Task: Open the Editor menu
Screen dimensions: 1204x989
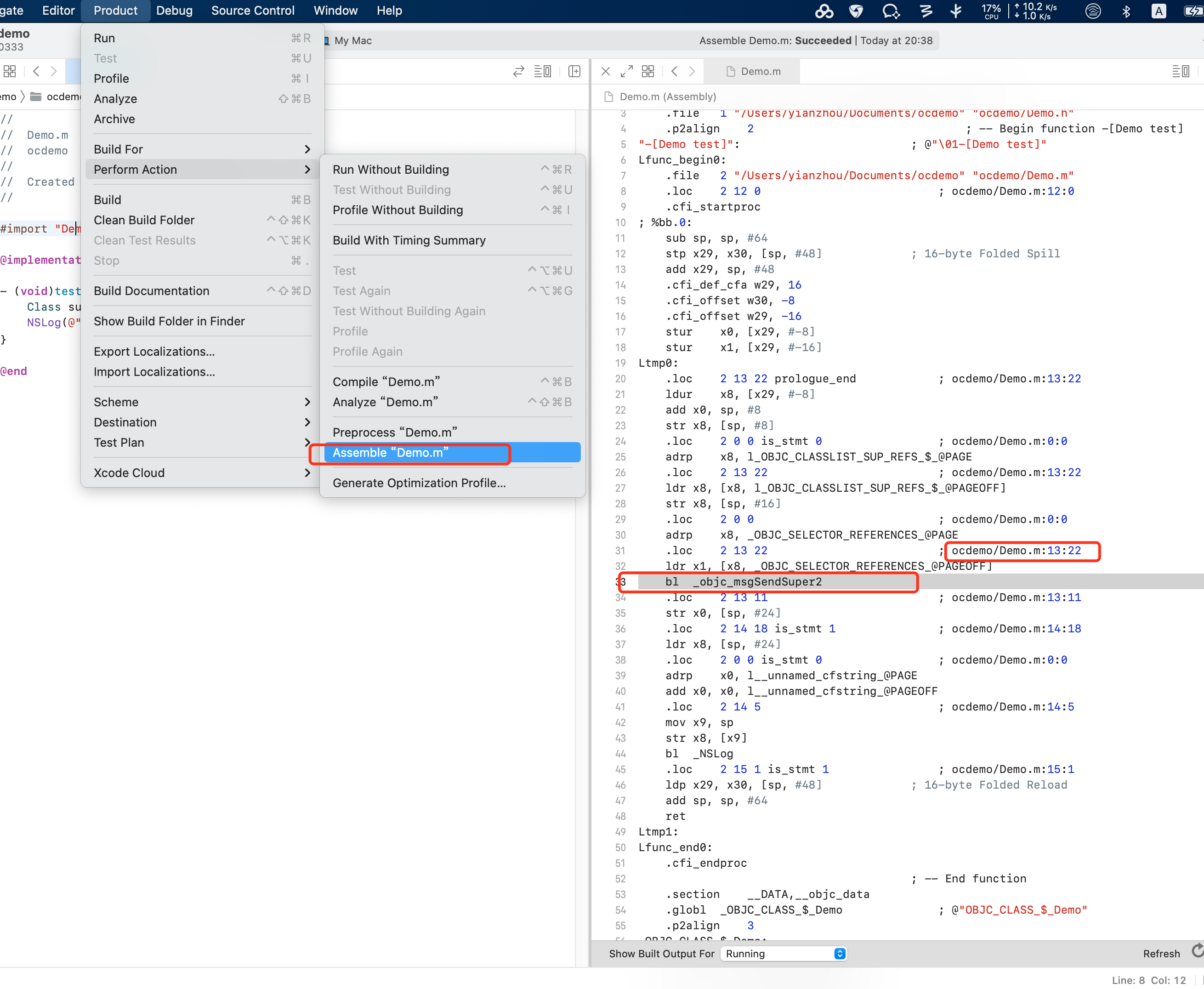Action: click(x=58, y=11)
